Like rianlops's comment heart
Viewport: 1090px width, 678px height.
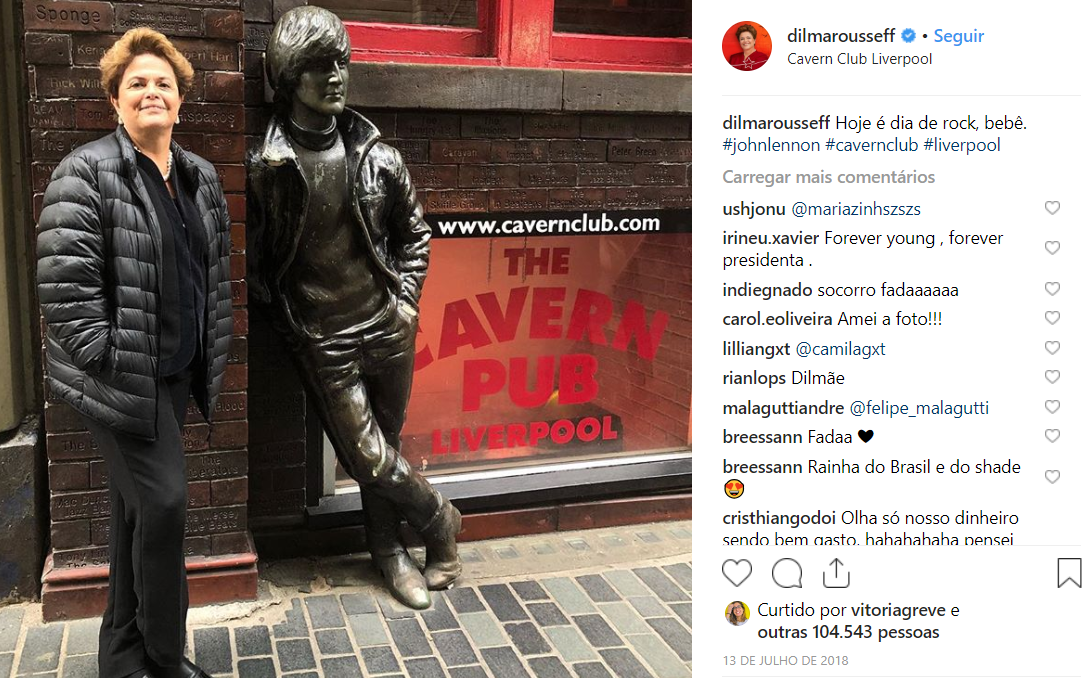pyautogui.click(x=1052, y=377)
